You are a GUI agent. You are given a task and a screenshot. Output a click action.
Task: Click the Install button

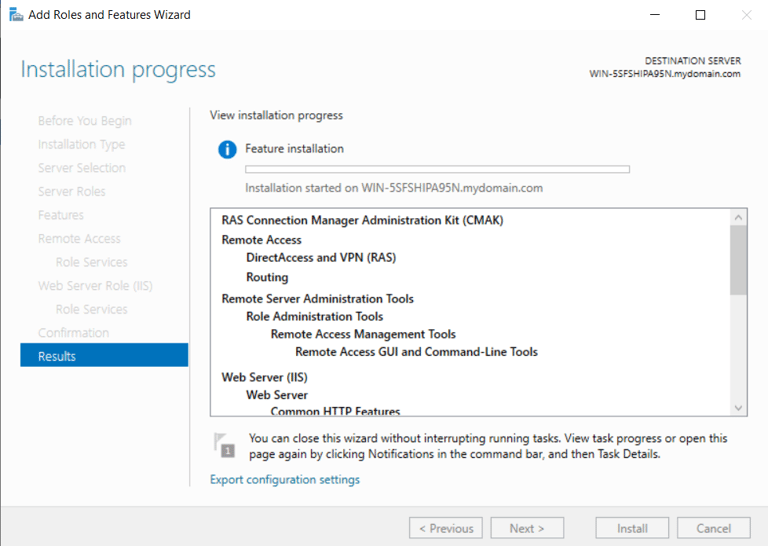click(x=632, y=528)
